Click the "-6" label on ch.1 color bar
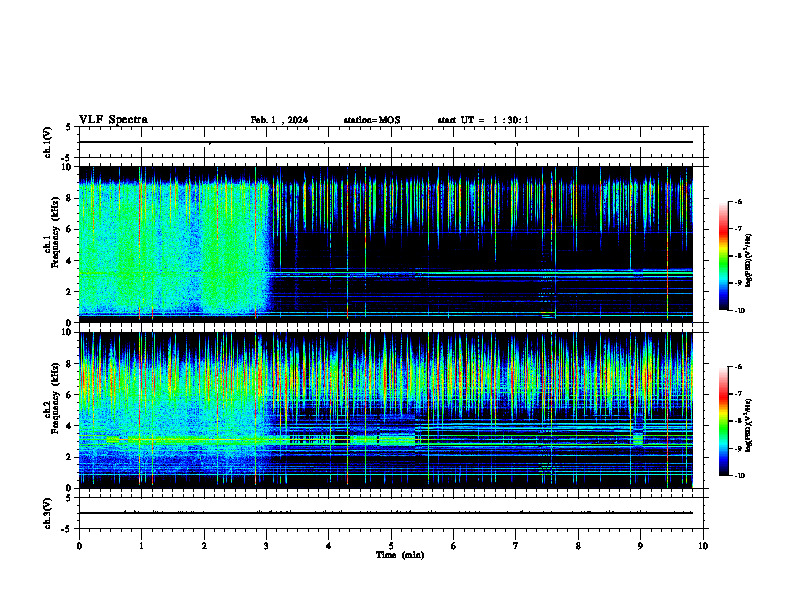 pyautogui.click(x=738, y=201)
